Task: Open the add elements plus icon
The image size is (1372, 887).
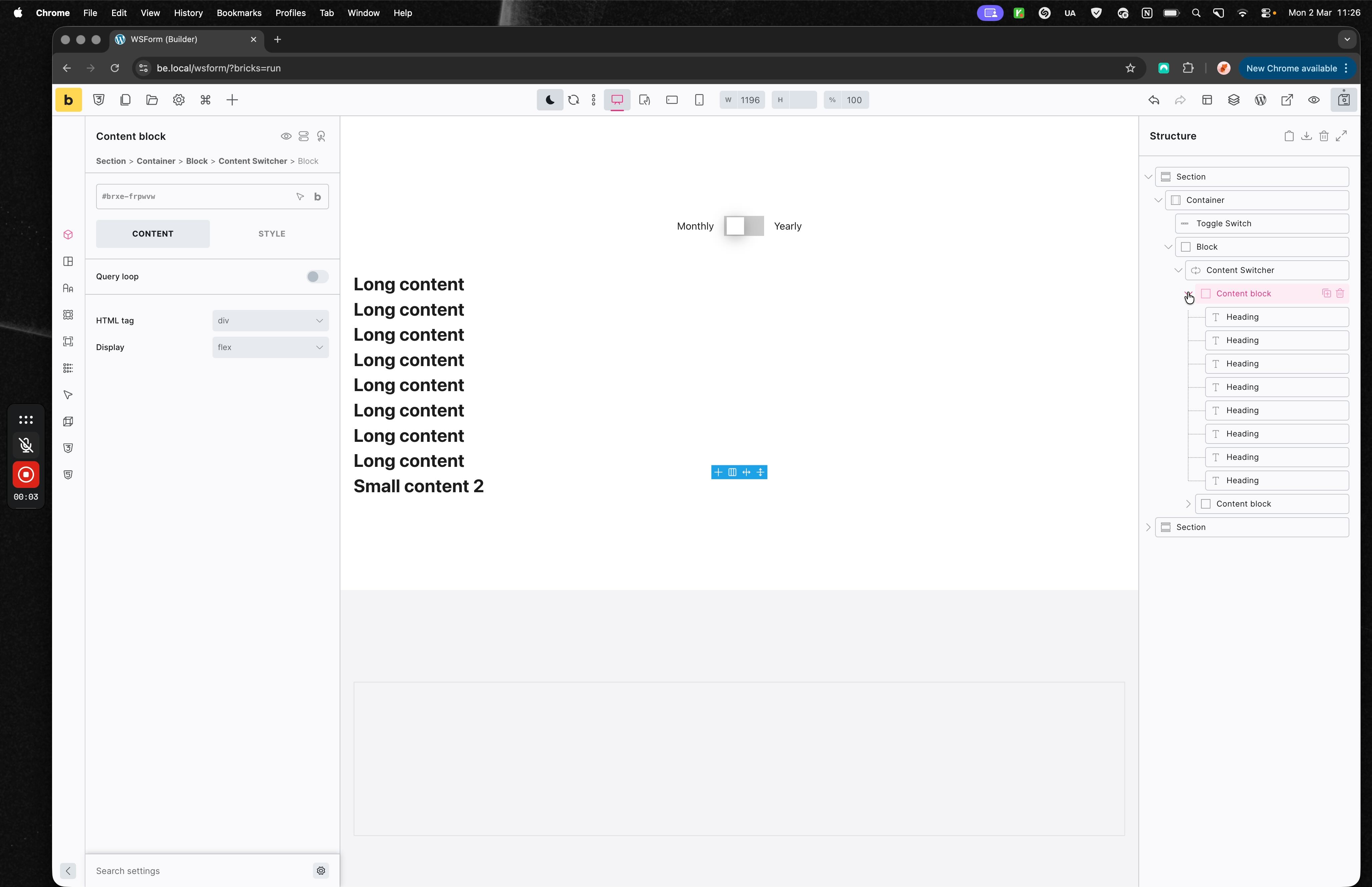Action: (232, 100)
